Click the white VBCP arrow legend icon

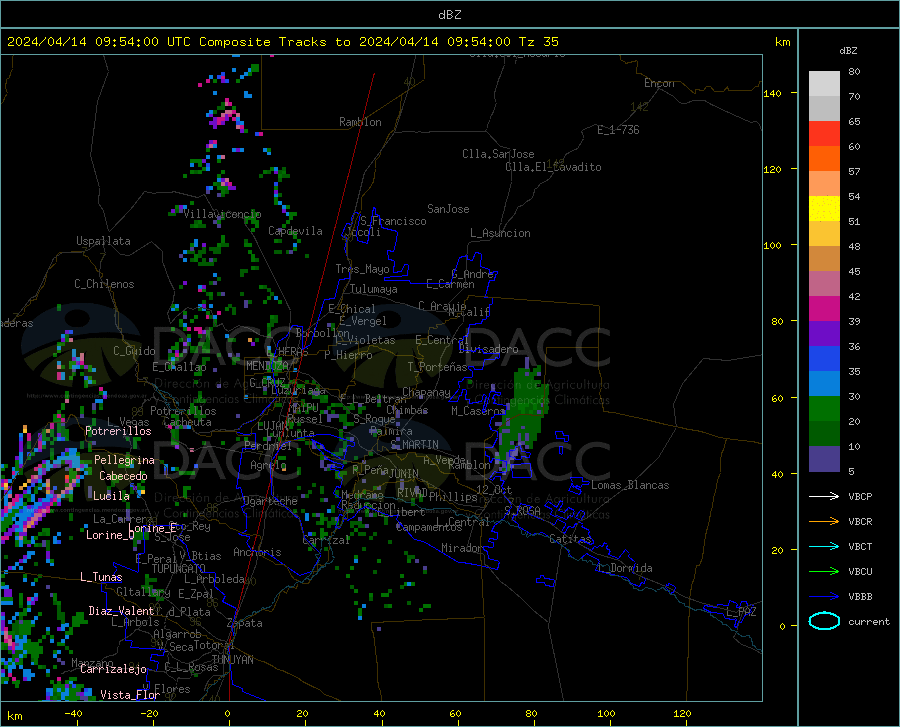(x=824, y=496)
